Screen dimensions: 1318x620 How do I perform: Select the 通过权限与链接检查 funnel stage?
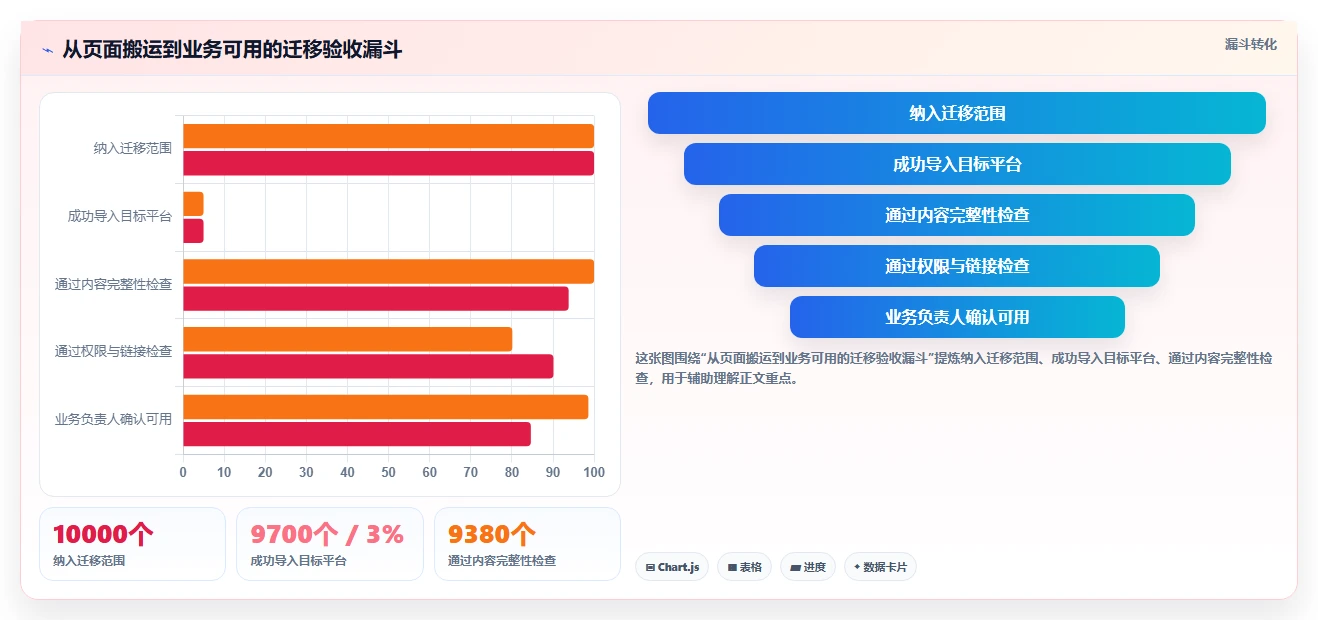(x=957, y=266)
